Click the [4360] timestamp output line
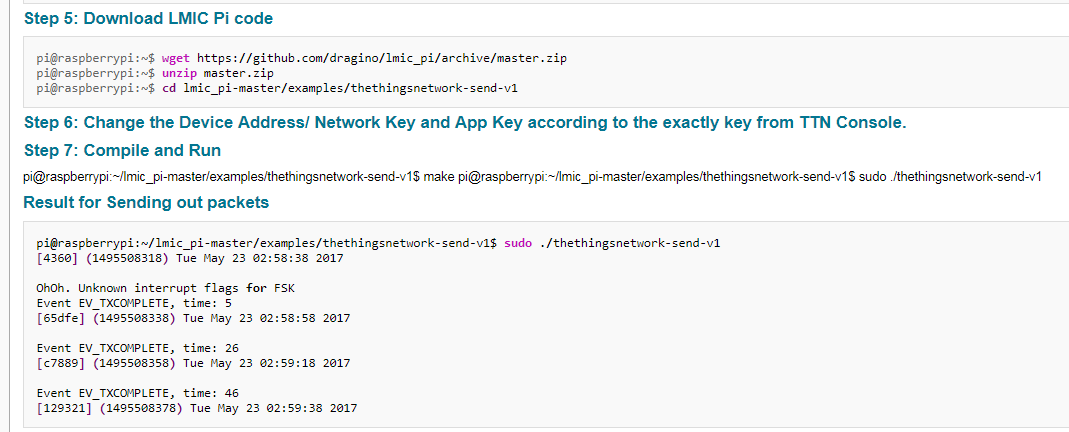Viewport: 1069px width, 432px height. click(190, 259)
